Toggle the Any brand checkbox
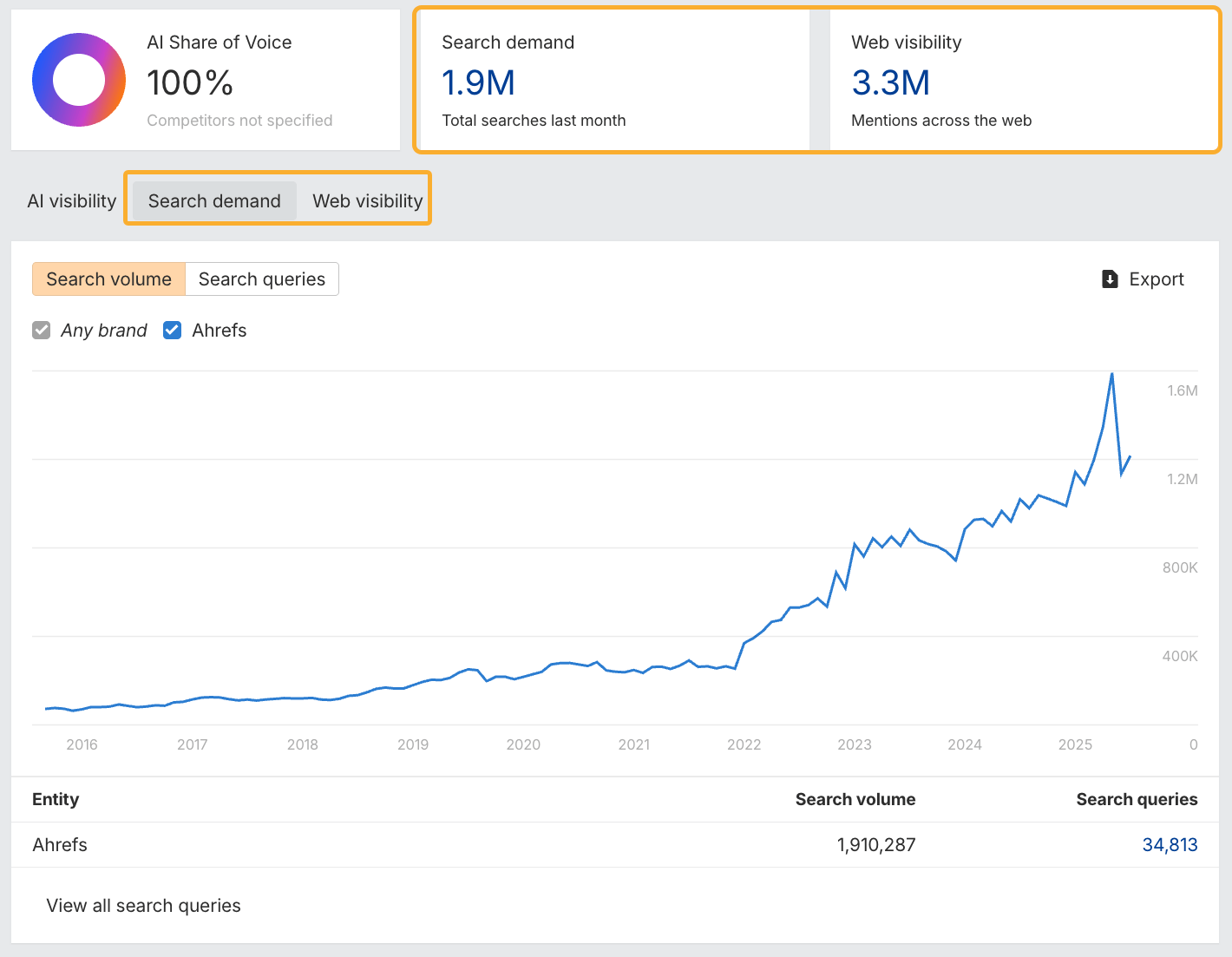Viewport: 1232px width, 957px height. tap(42, 331)
